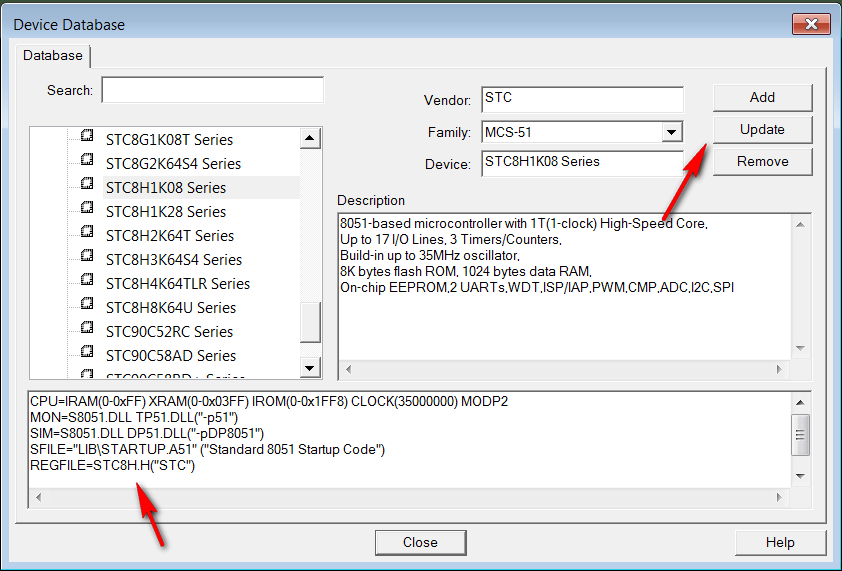Click the Update button
The height and width of the screenshot is (571, 842).
[762, 129]
